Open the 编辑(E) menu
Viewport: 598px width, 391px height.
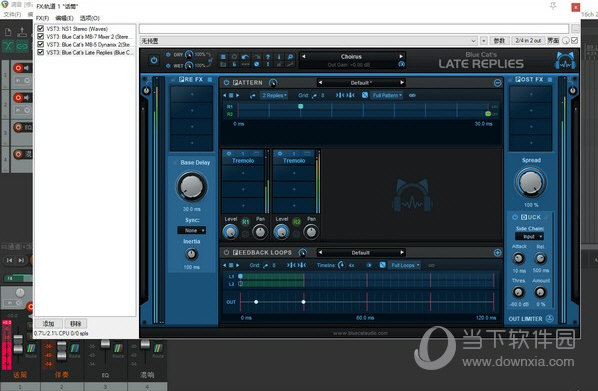point(64,18)
